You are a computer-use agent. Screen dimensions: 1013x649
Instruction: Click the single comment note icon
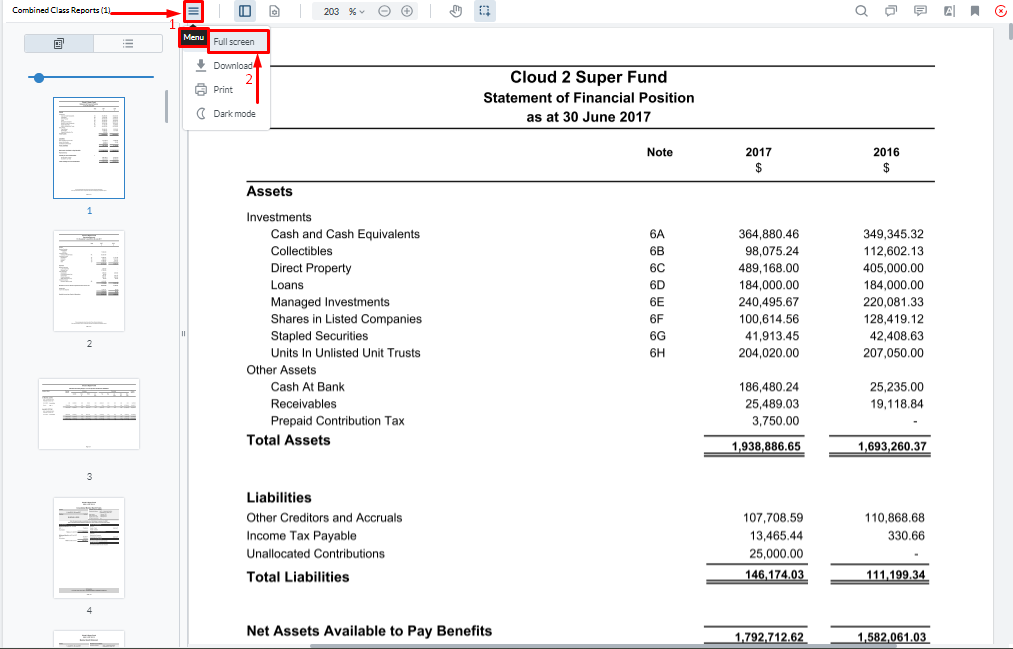point(920,11)
